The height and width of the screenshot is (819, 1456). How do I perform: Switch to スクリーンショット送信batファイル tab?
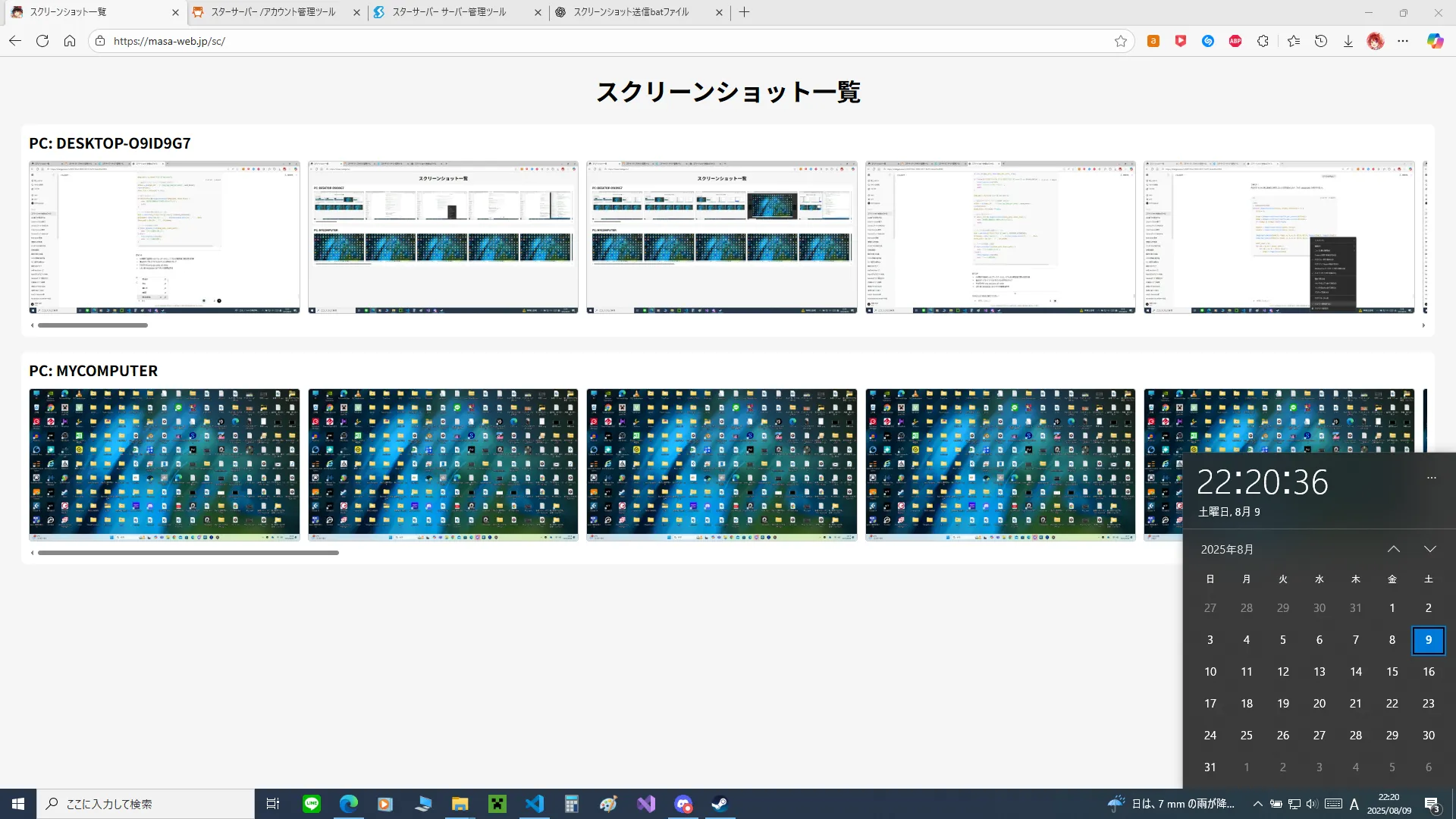[630, 12]
